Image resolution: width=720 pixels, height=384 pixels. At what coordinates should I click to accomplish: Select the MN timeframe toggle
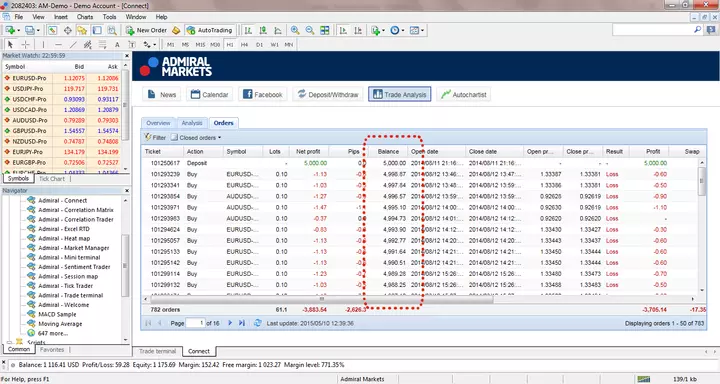tap(289, 45)
